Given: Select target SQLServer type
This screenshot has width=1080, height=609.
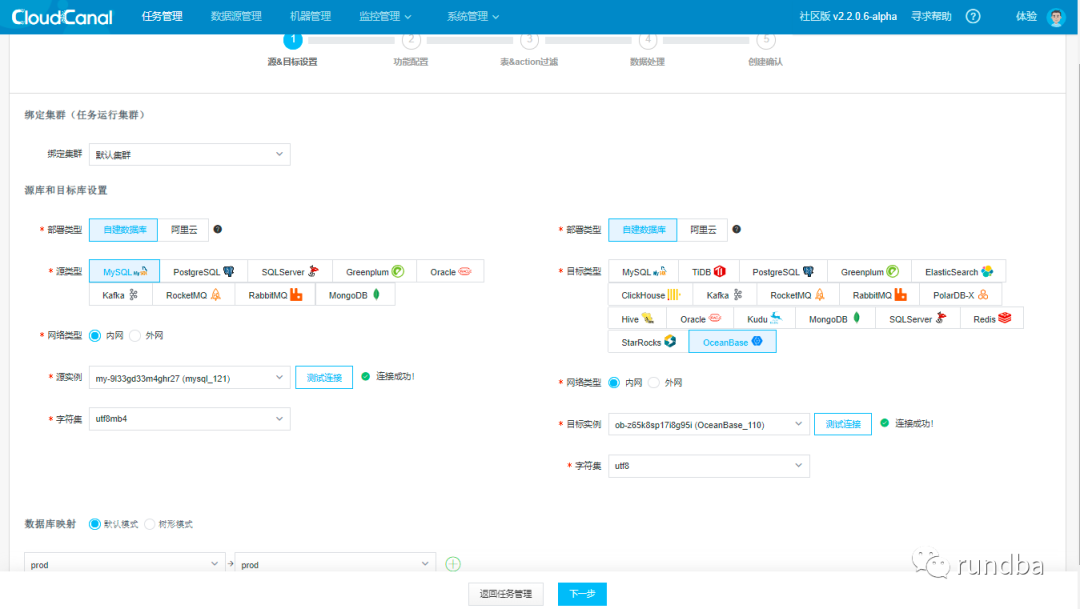Looking at the screenshot, I should click(917, 319).
